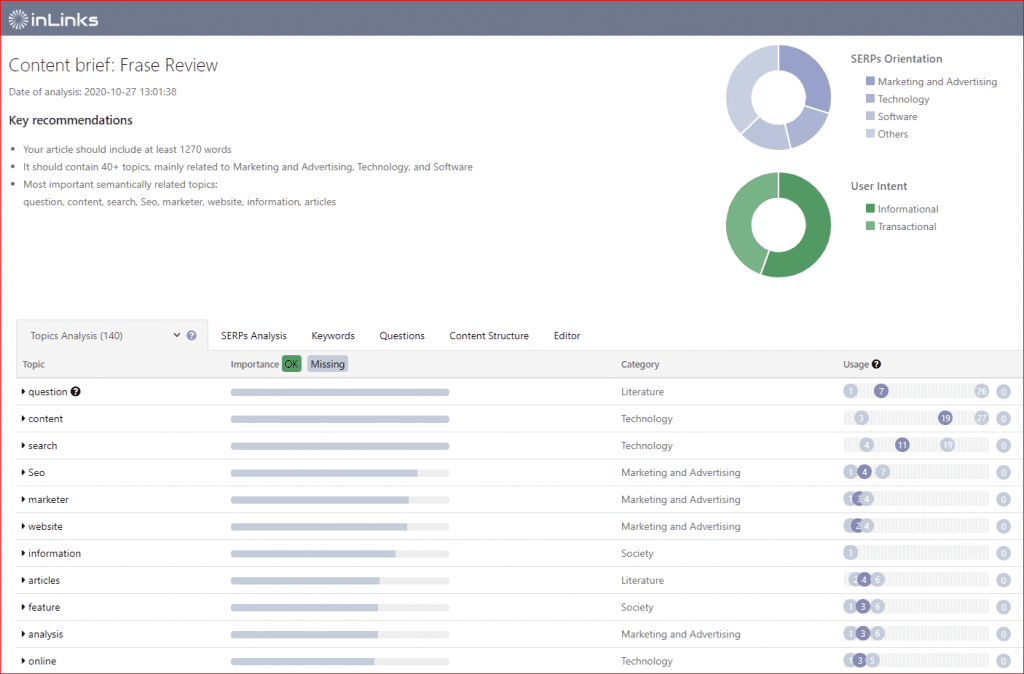Viewport: 1024px width, 674px height.
Task: Click Society category in information row
Action: 637,553
